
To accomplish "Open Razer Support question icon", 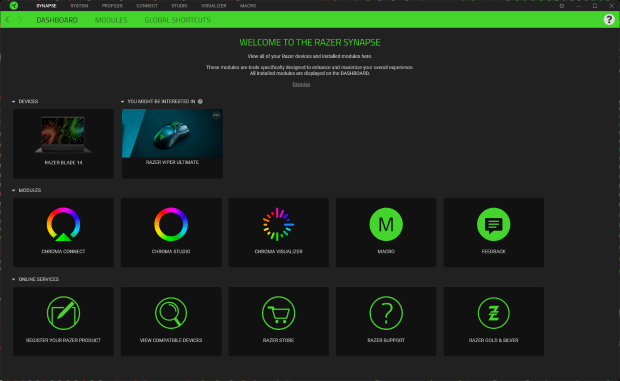I will pyautogui.click(x=386, y=313).
